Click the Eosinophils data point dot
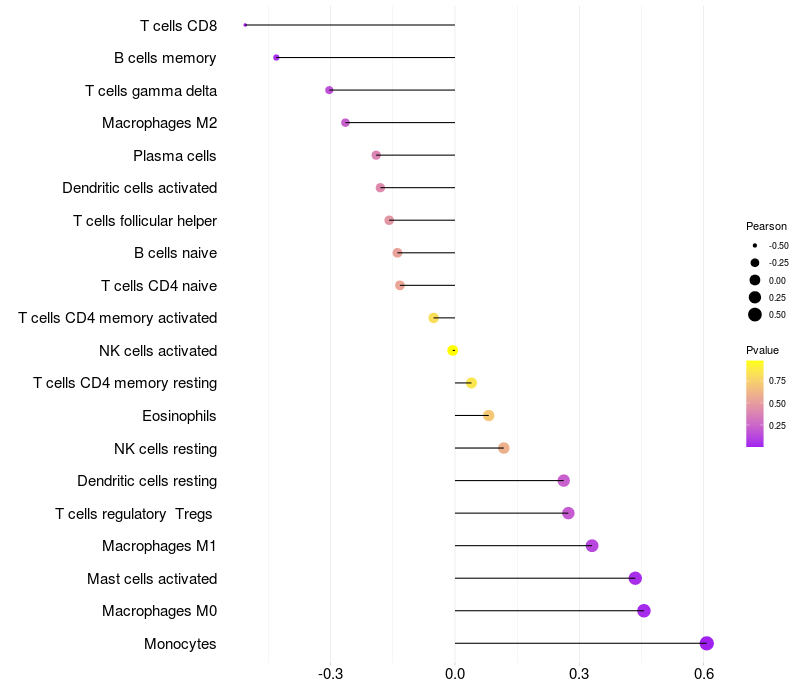Screen dimensions: 800x700 pos(489,416)
